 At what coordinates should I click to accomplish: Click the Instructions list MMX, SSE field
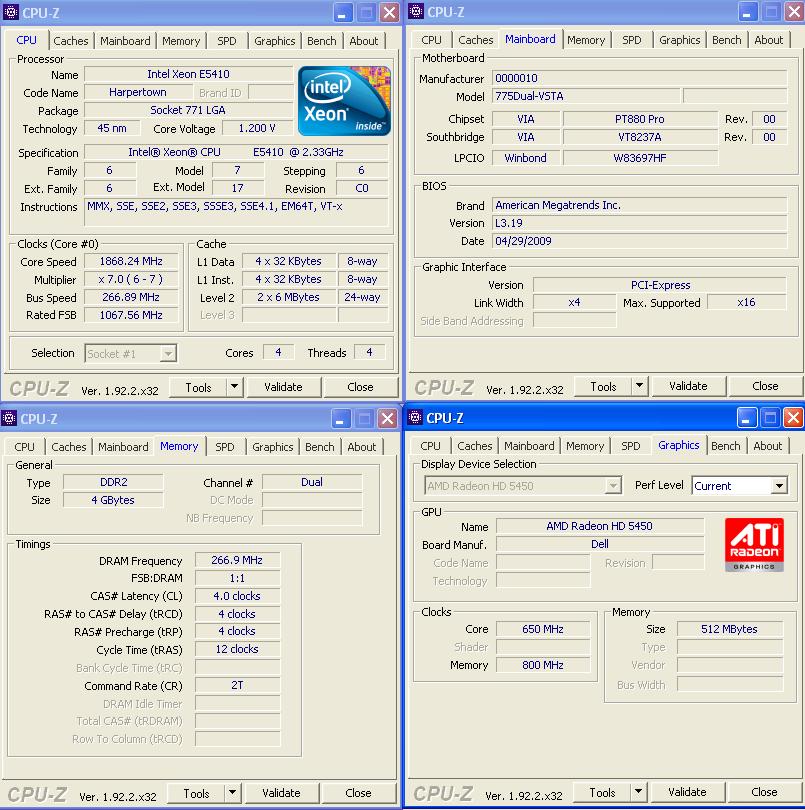tap(236, 213)
